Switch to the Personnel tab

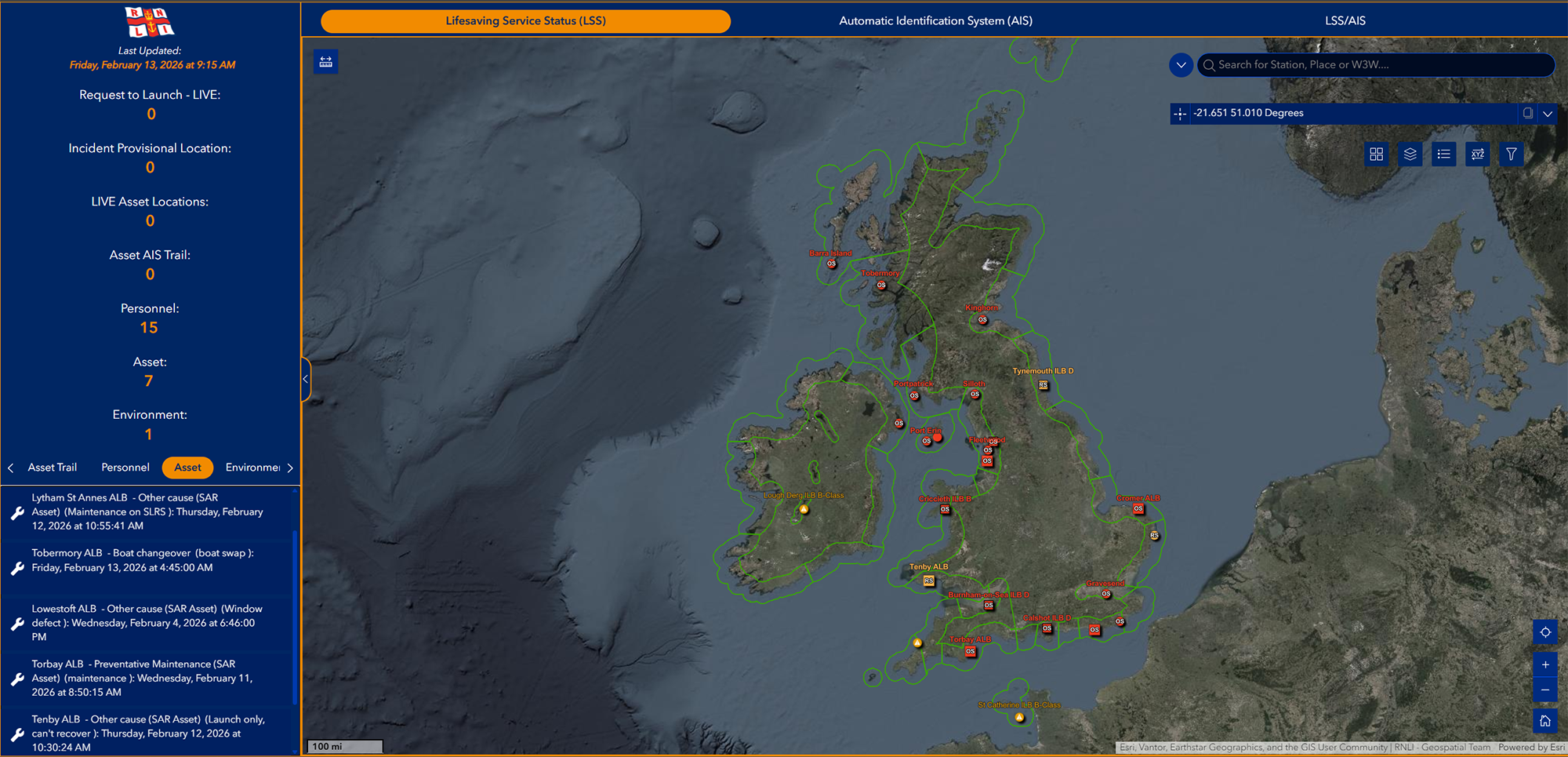pyautogui.click(x=125, y=468)
